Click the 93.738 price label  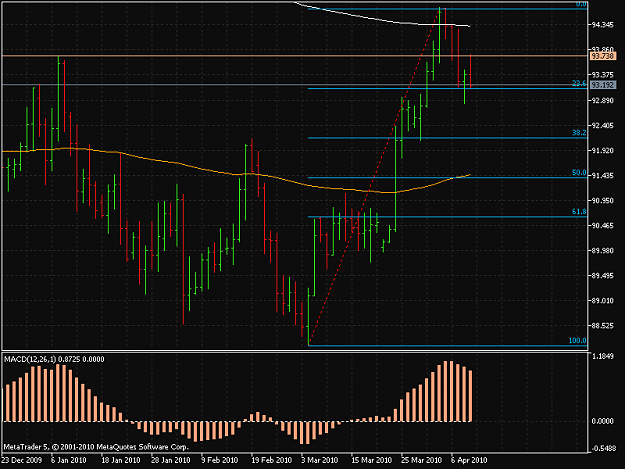603,56
